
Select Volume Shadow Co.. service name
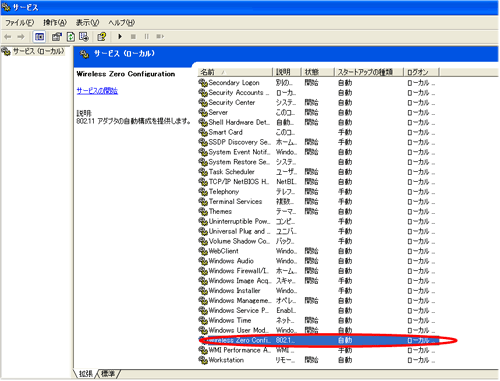pyautogui.click(x=239, y=241)
